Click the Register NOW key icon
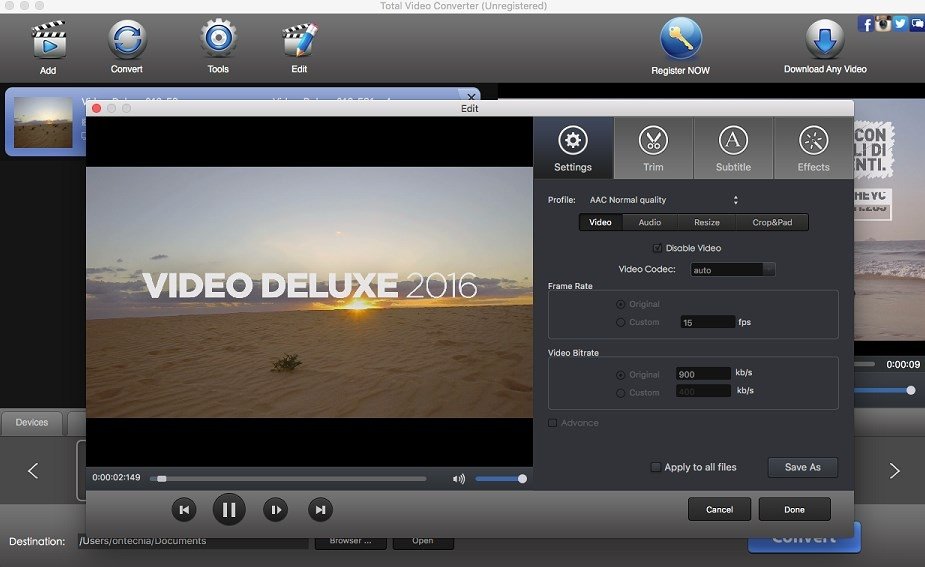Viewport: 925px width, 567px height. click(x=680, y=39)
